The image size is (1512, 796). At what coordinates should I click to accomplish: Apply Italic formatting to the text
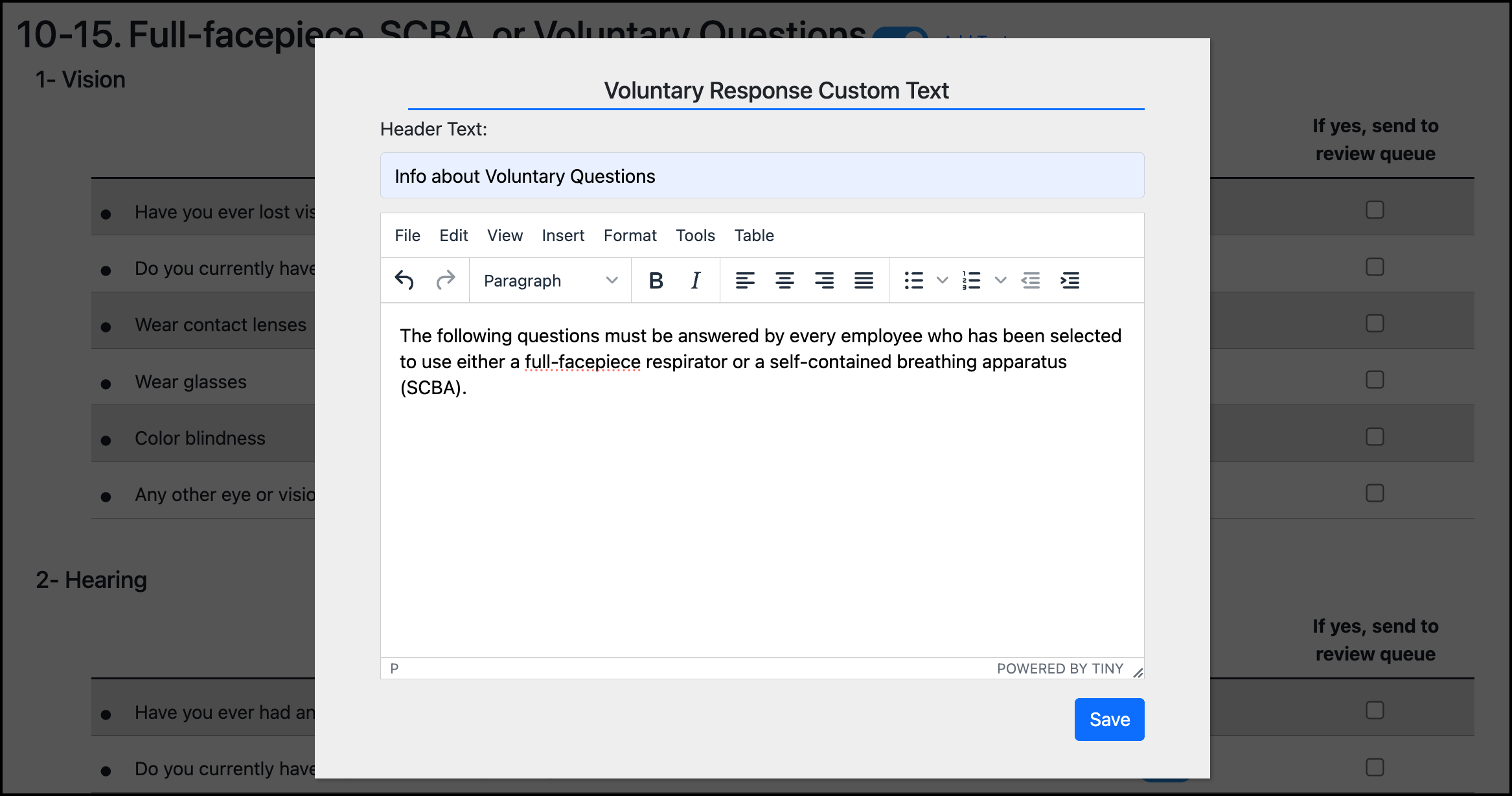tap(694, 280)
